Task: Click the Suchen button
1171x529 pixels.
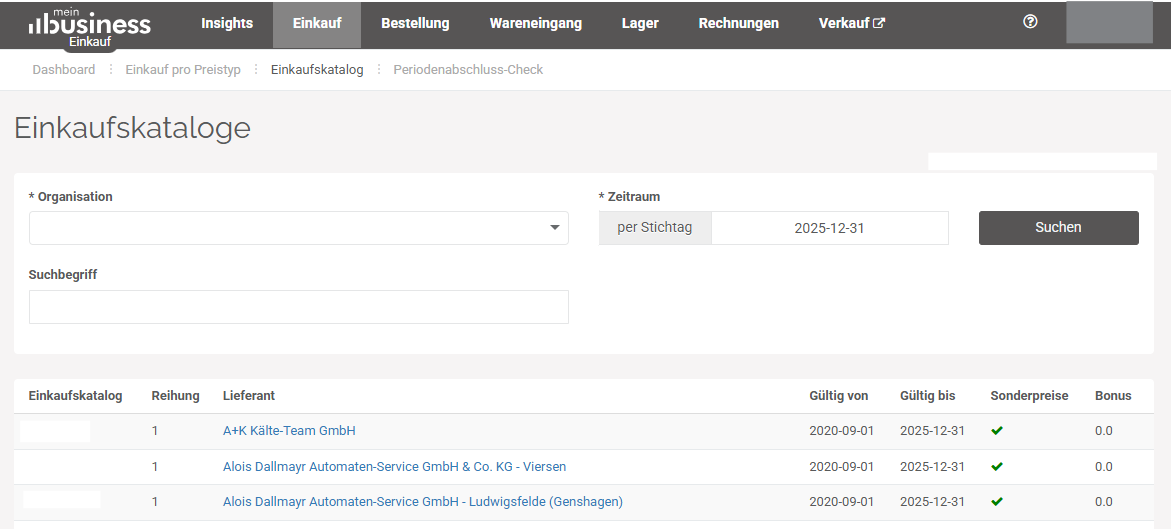Action: click(1058, 228)
